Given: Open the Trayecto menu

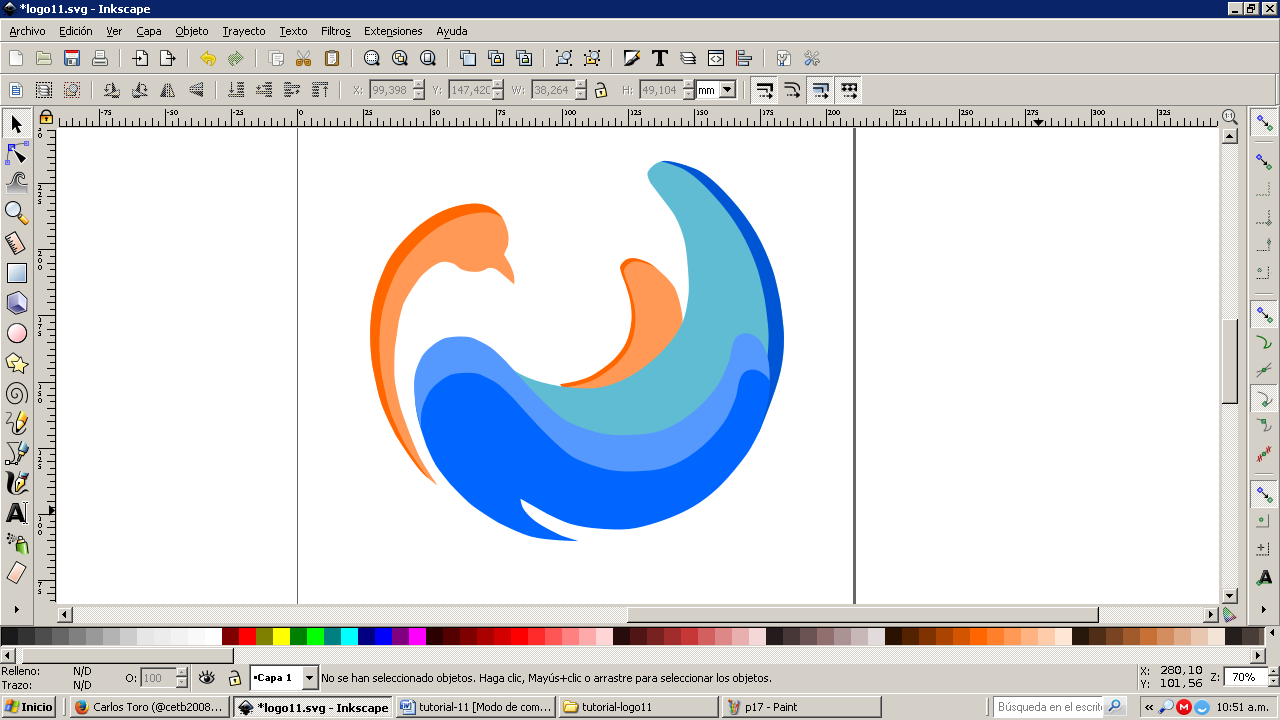Looking at the screenshot, I should [x=244, y=31].
